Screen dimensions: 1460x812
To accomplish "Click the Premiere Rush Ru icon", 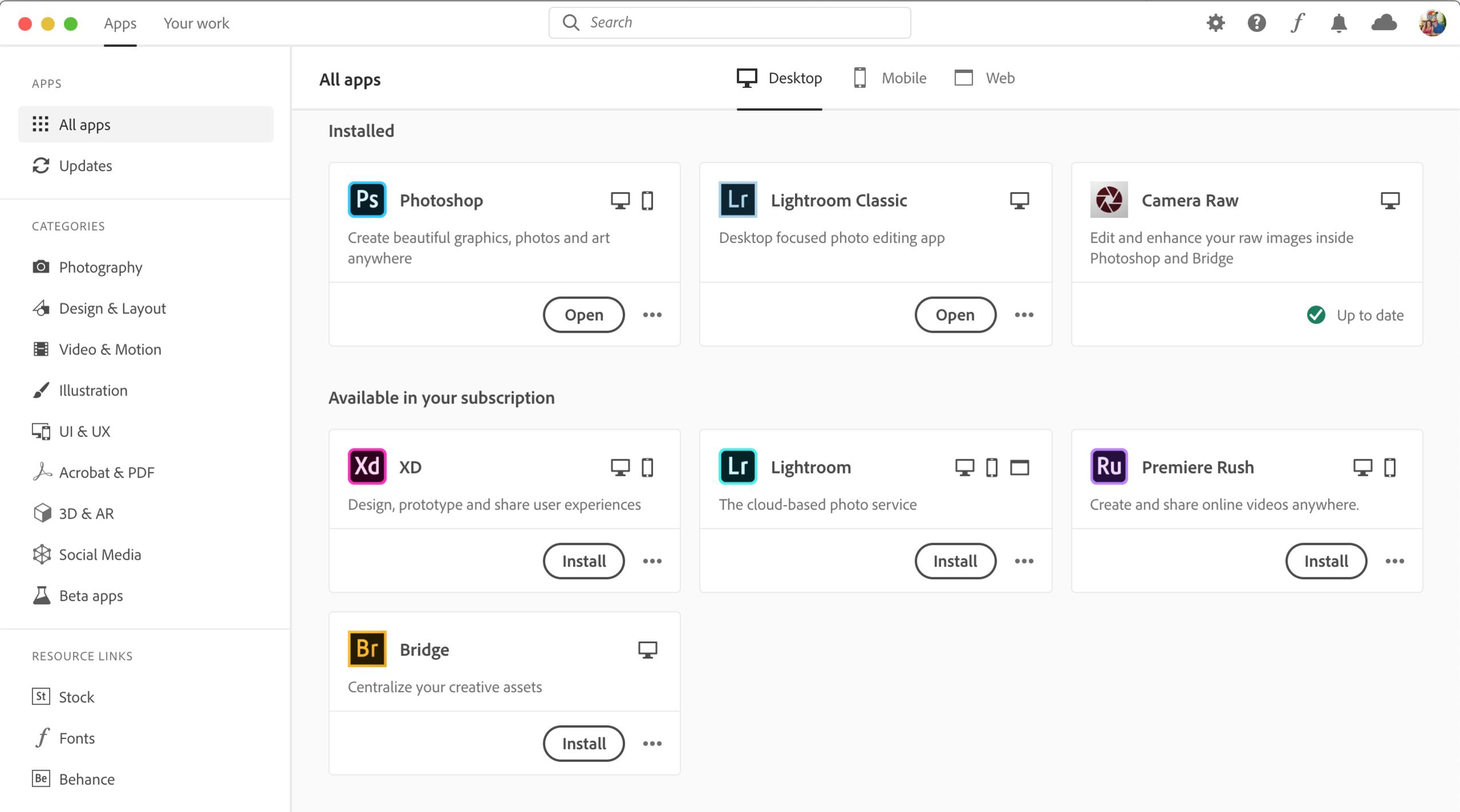I will (x=1108, y=466).
